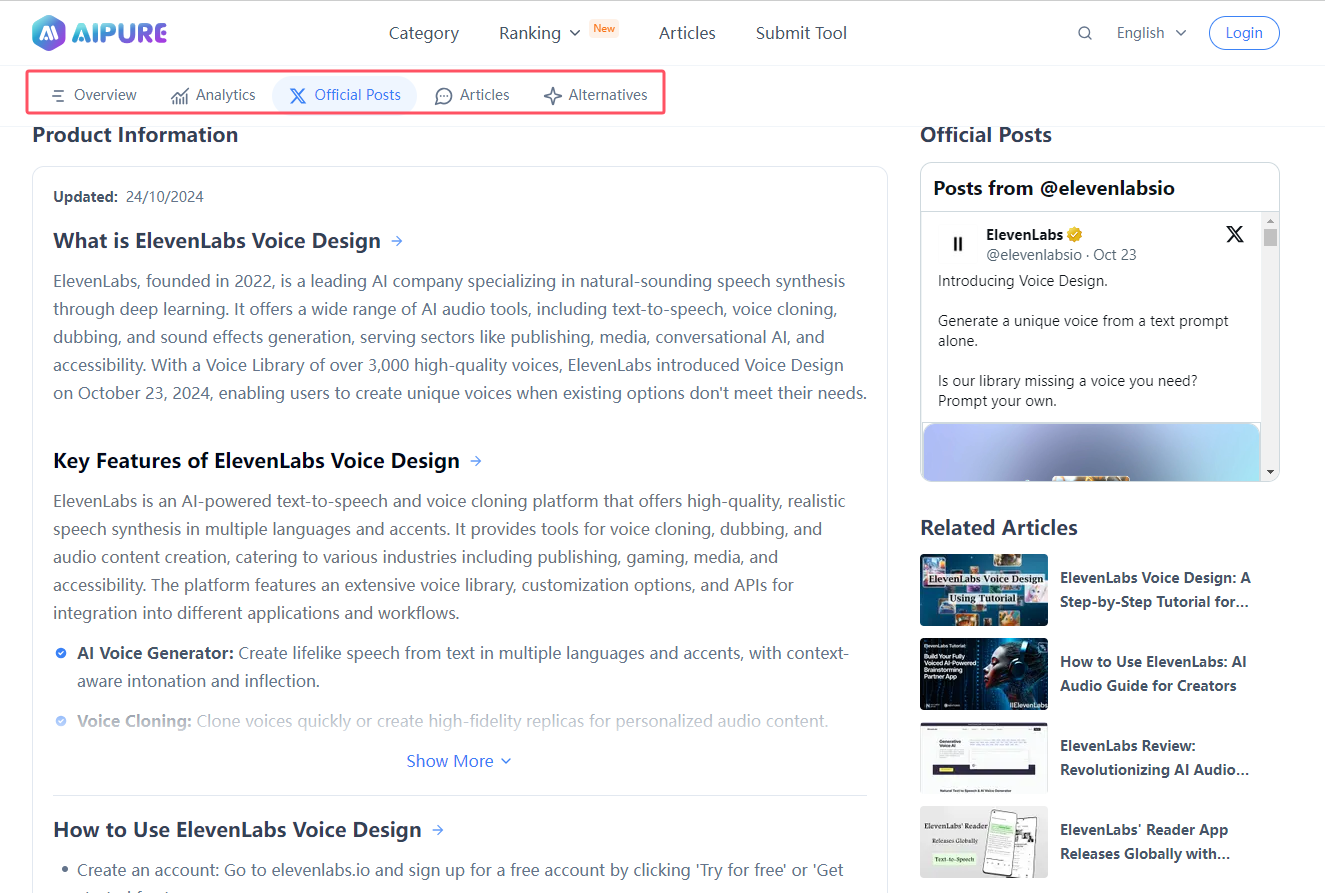Screen dimensions: 1325x893
Task: Open 'ElevenLabs Voice Design: A Step-by-Step Tutorial' article
Action: click(1155, 590)
